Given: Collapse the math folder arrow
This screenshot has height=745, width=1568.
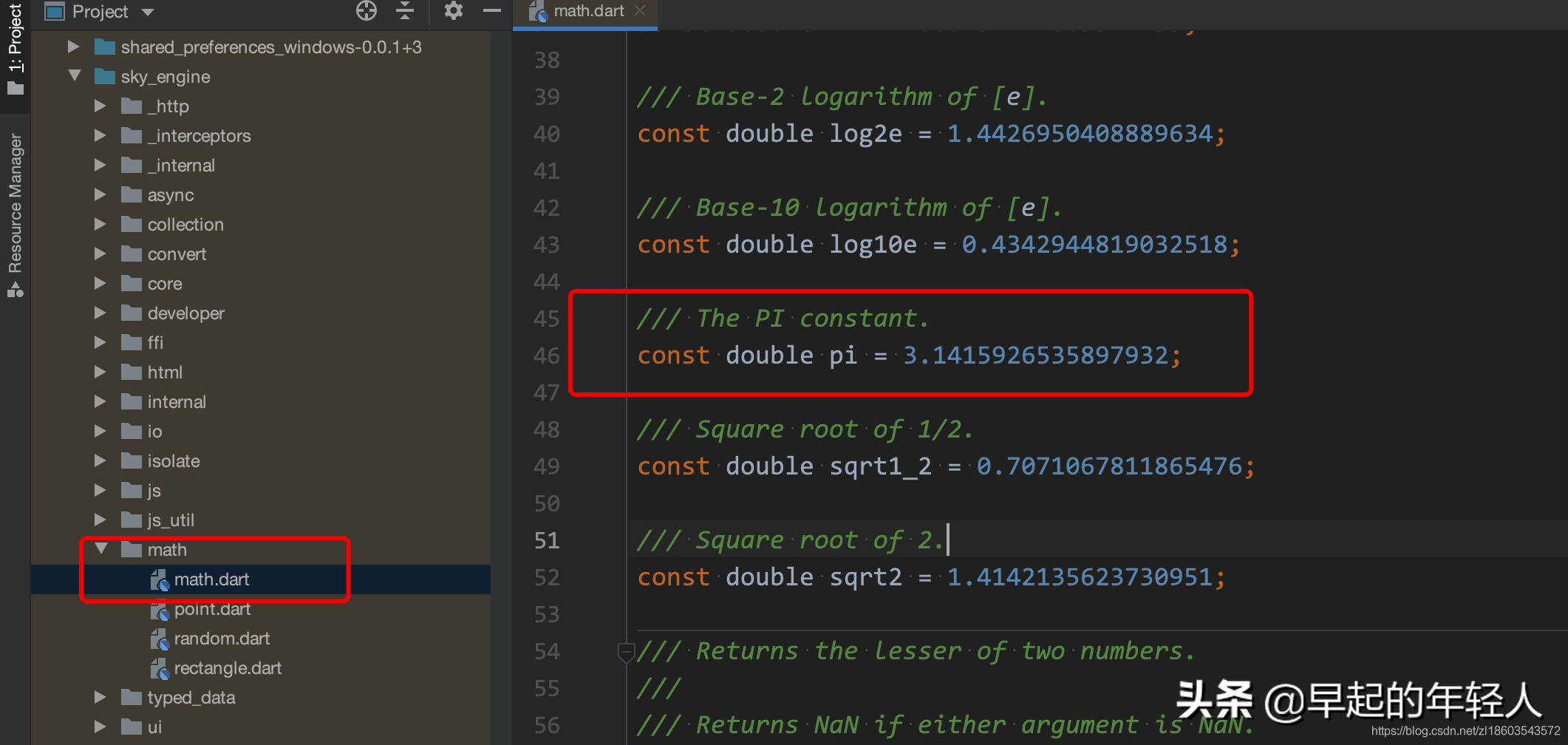Looking at the screenshot, I should (x=101, y=549).
